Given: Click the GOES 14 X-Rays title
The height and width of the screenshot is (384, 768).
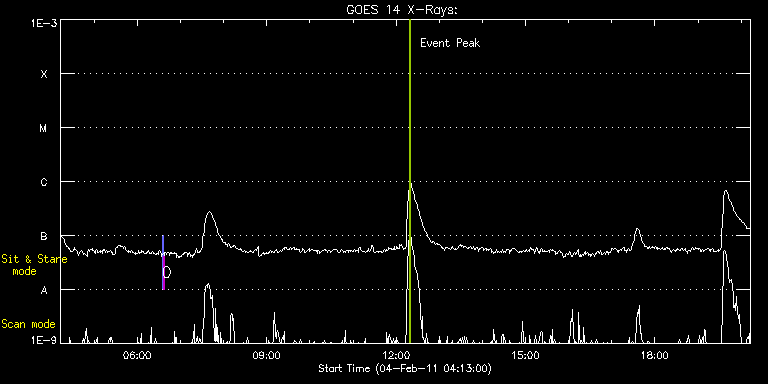Looking at the screenshot, I should point(402,10).
